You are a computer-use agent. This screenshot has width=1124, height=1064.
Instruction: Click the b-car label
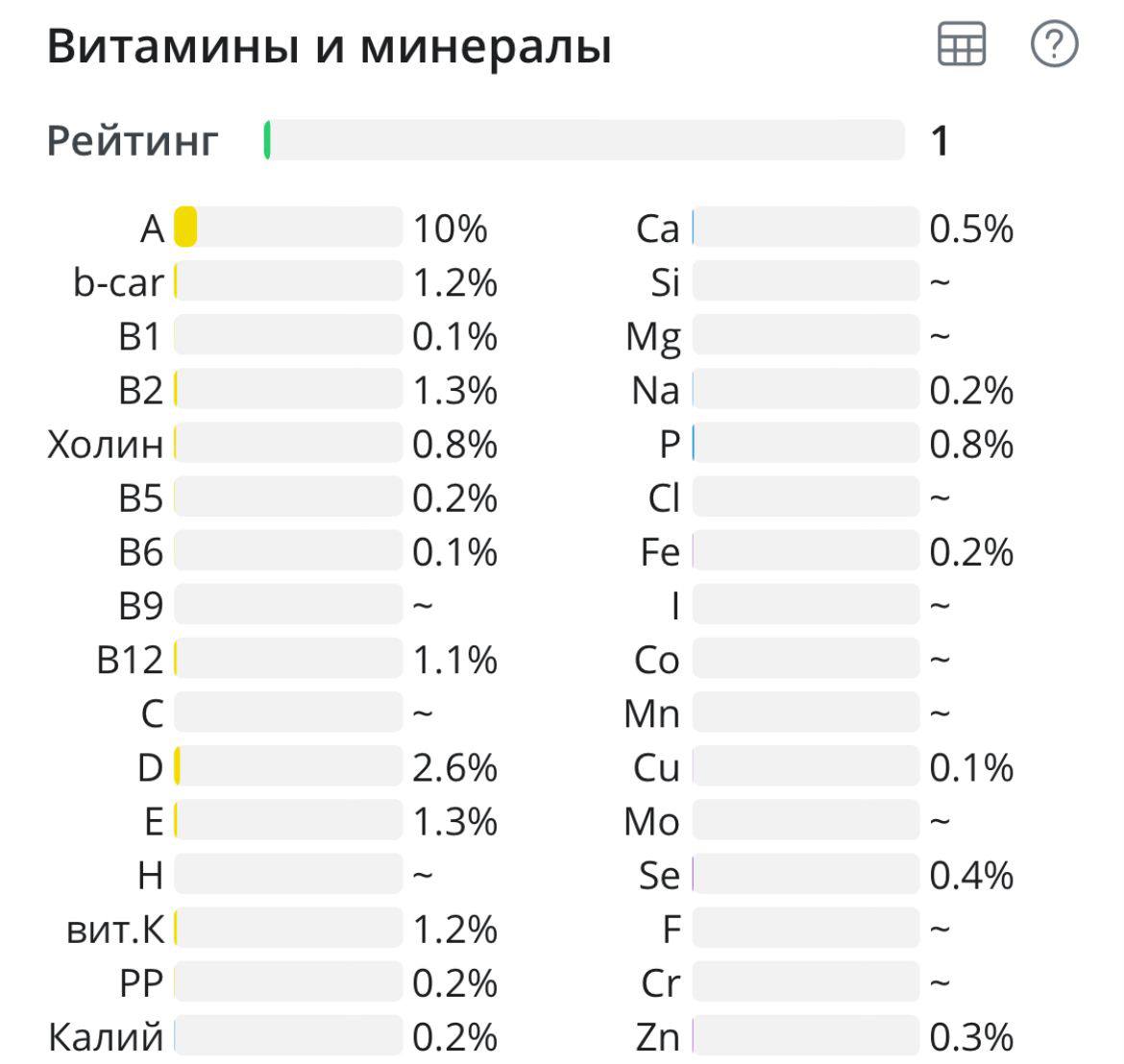[119, 282]
